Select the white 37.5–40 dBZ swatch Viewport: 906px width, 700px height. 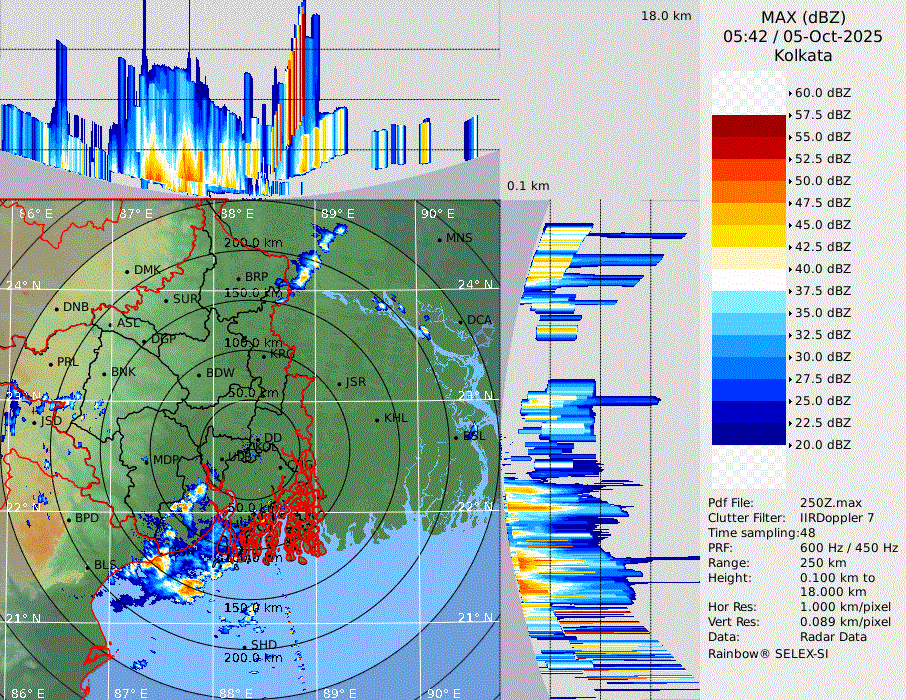[748, 280]
